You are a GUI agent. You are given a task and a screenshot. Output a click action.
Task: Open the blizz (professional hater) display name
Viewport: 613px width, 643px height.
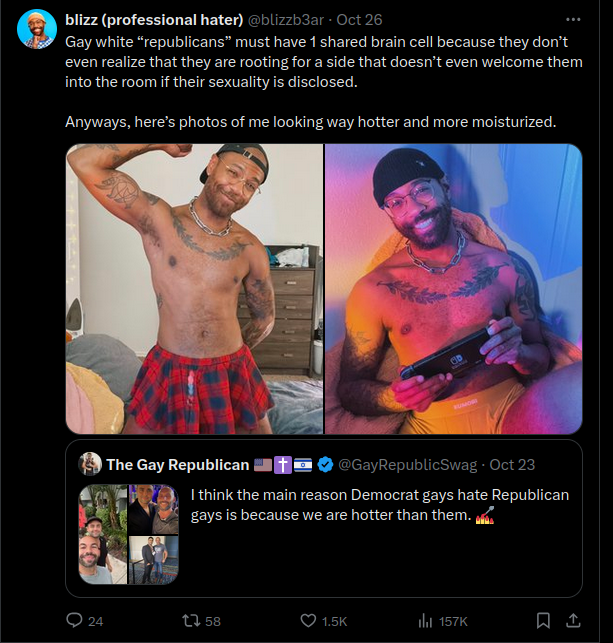point(154,20)
